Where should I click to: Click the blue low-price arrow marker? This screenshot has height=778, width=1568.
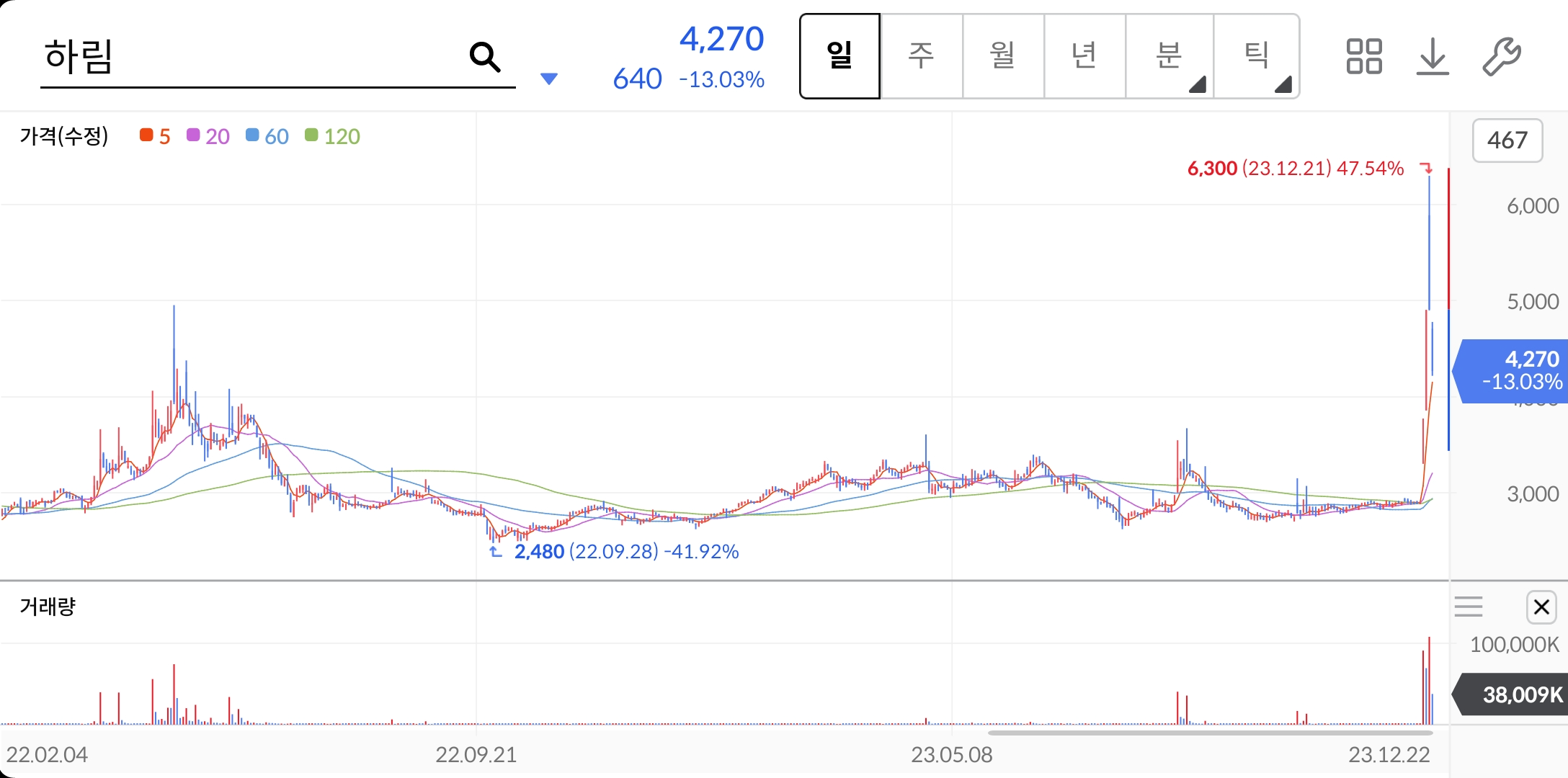pos(496,552)
